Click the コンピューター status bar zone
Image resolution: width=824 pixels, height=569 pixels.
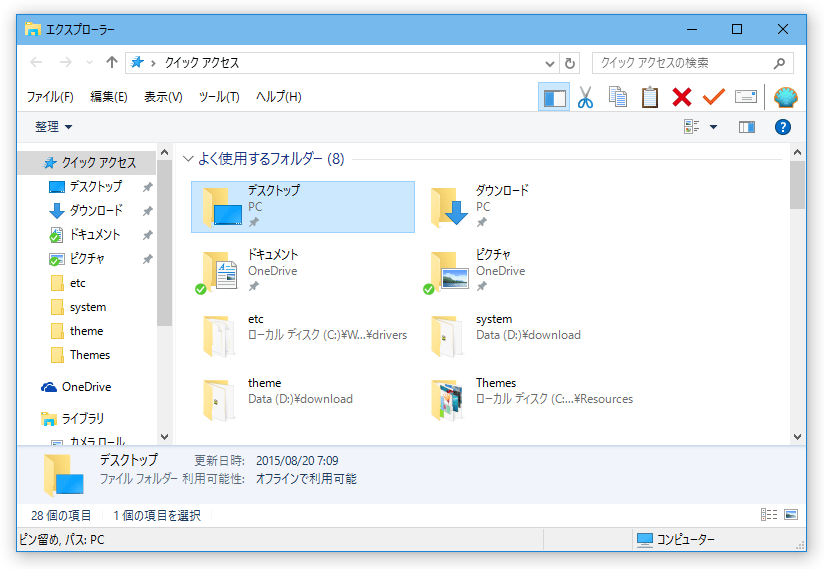click(x=675, y=540)
